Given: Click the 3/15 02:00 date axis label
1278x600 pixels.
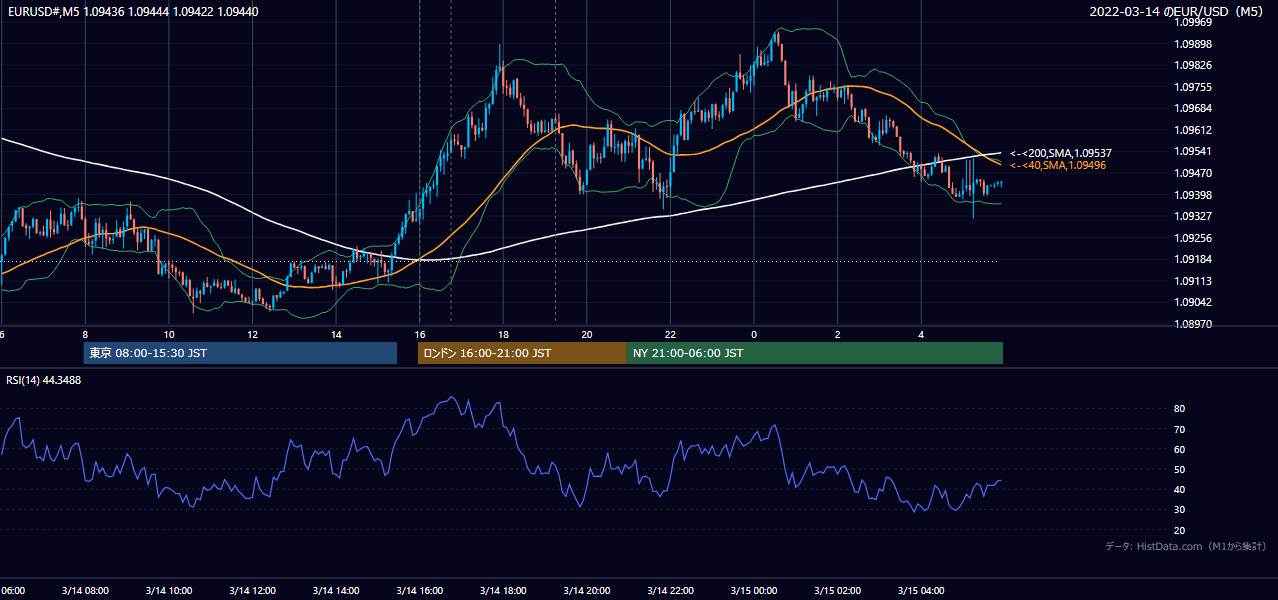Looking at the screenshot, I should [838, 590].
